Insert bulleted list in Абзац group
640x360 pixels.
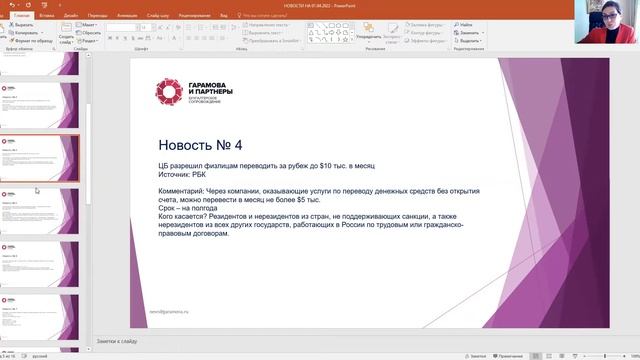point(189,27)
